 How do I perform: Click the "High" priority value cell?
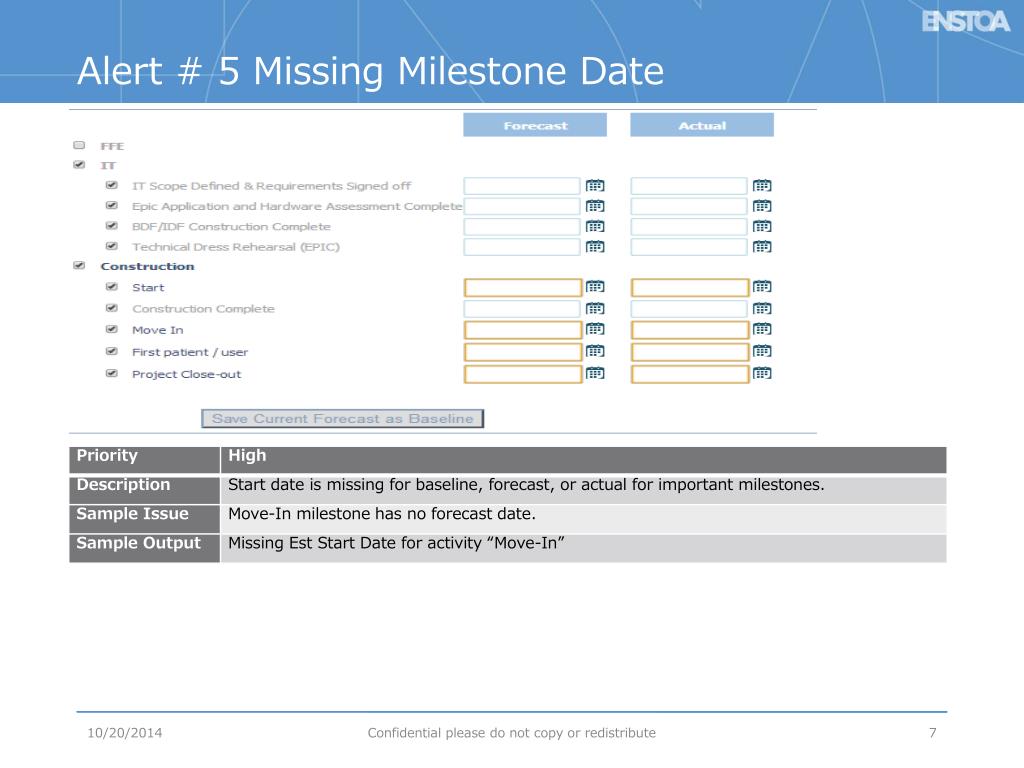(583, 459)
